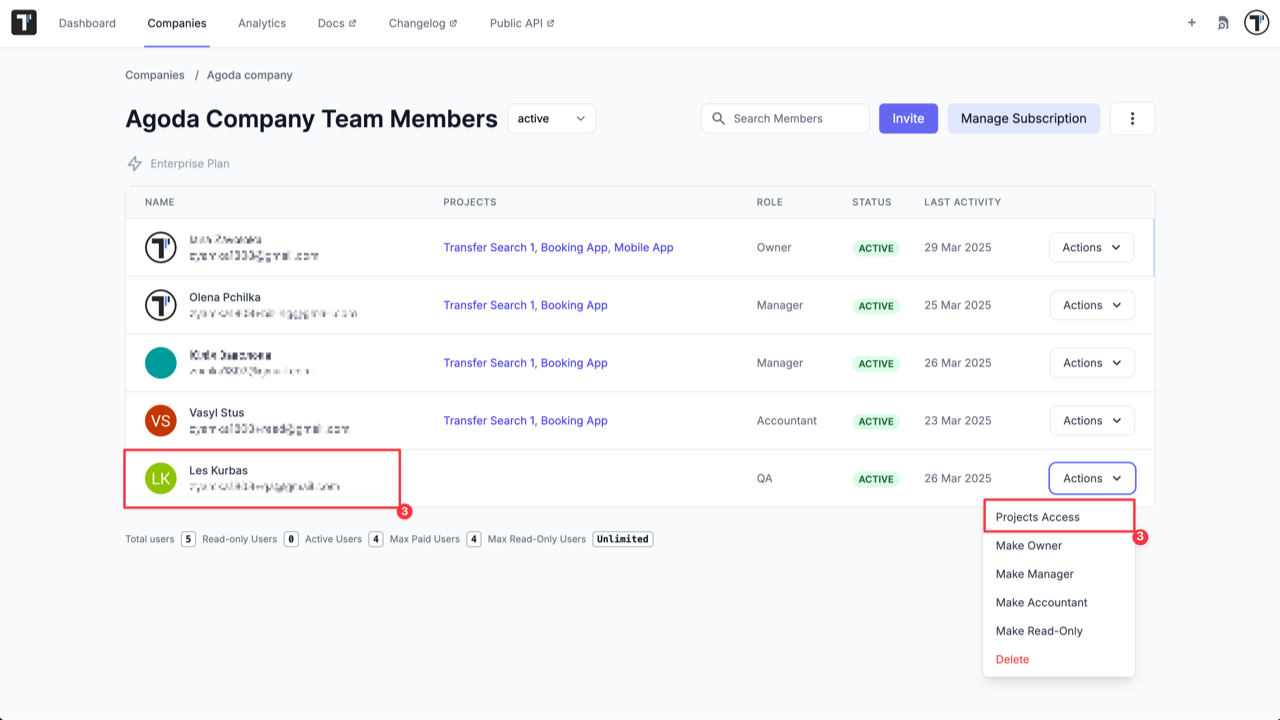Open the profile avatar in the top-right
Image resolution: width=1280 pixels, height=720 pixels.
(1256, 22)
